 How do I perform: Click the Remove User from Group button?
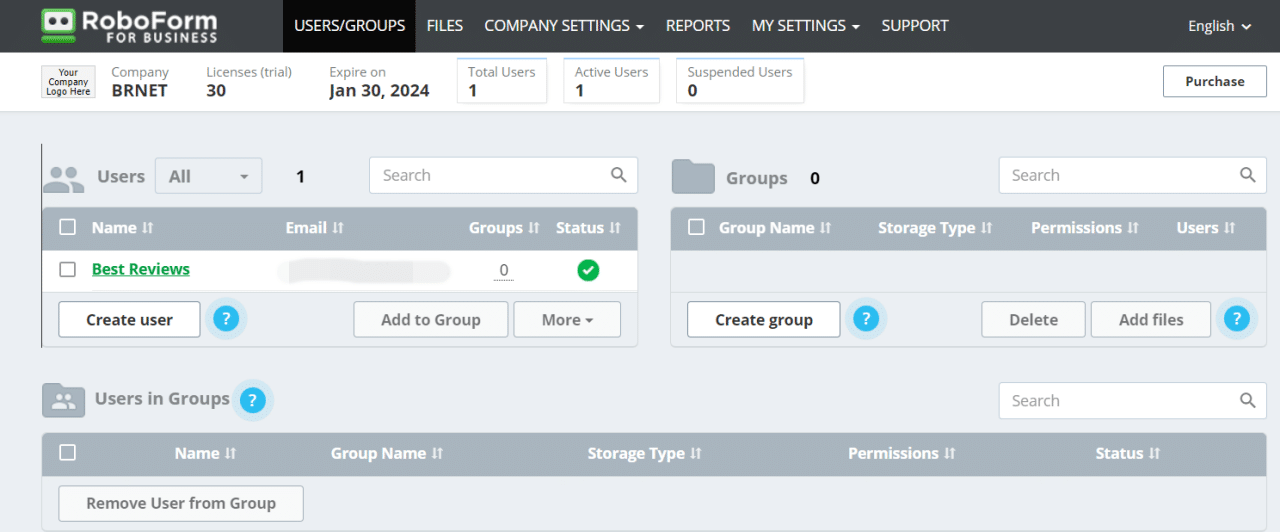(x=181, y=503)
